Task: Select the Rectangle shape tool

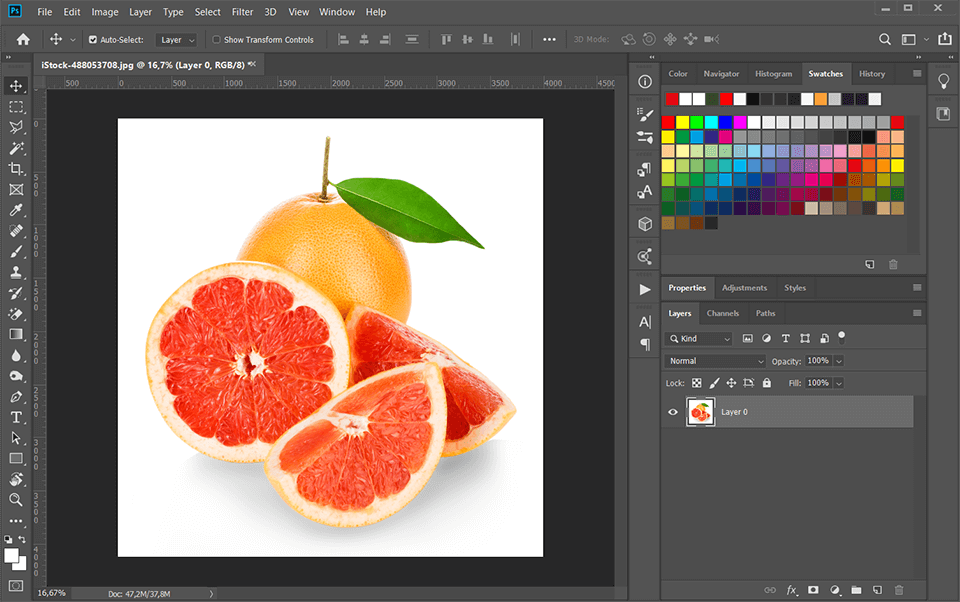Action: 17,459
